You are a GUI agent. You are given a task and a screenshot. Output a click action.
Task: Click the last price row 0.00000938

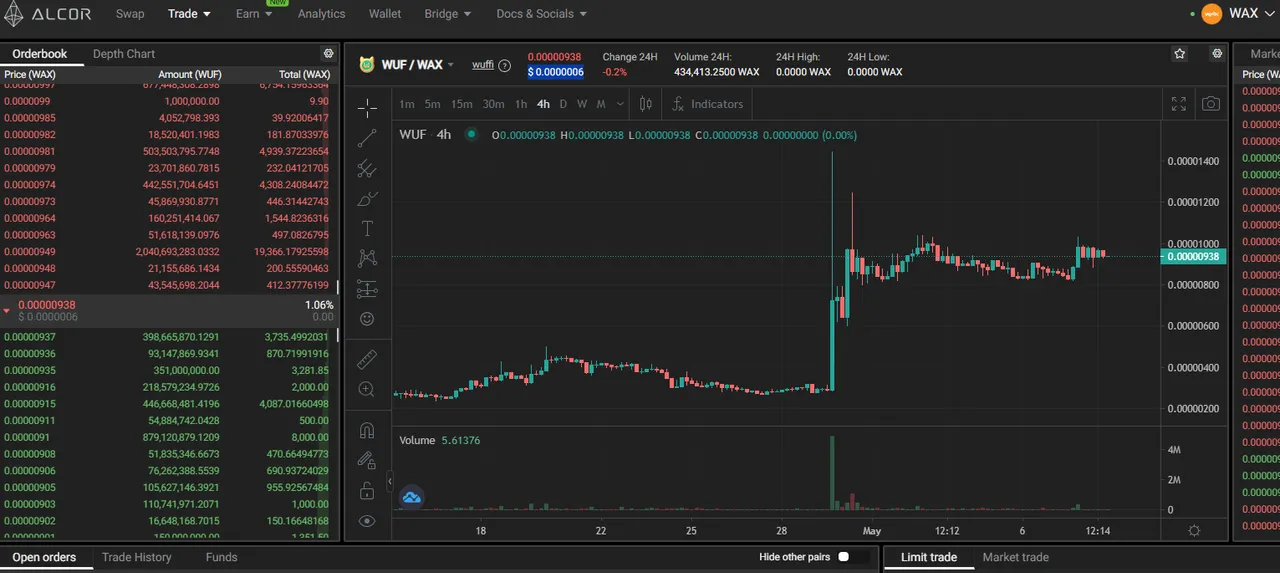pyautogui.click(x=168, y=311)
